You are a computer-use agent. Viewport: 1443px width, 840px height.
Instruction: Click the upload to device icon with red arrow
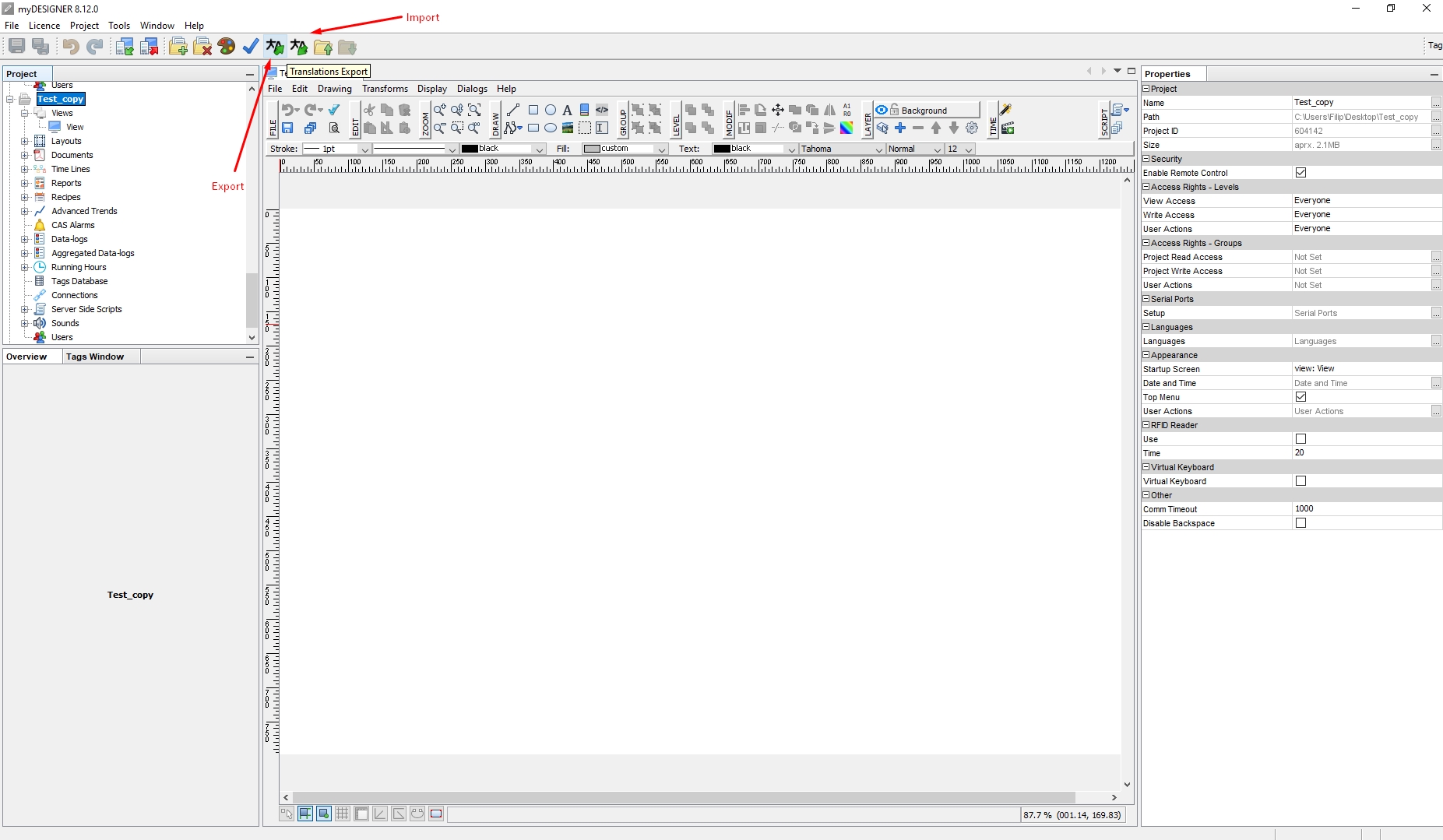click(x=149, y=47)
